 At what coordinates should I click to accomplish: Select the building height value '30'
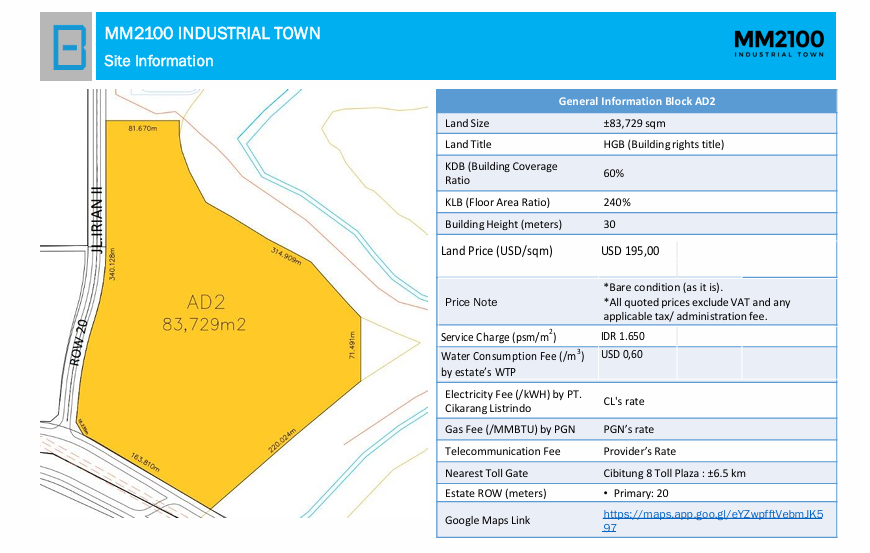[609, 224]
